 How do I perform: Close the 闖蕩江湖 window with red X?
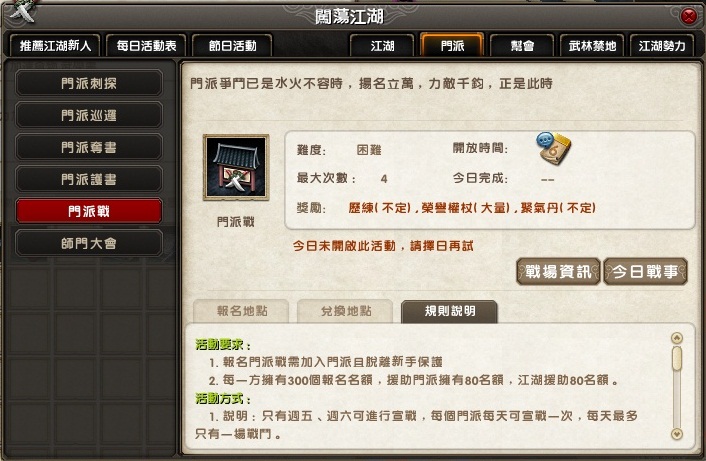pos(689,17)
